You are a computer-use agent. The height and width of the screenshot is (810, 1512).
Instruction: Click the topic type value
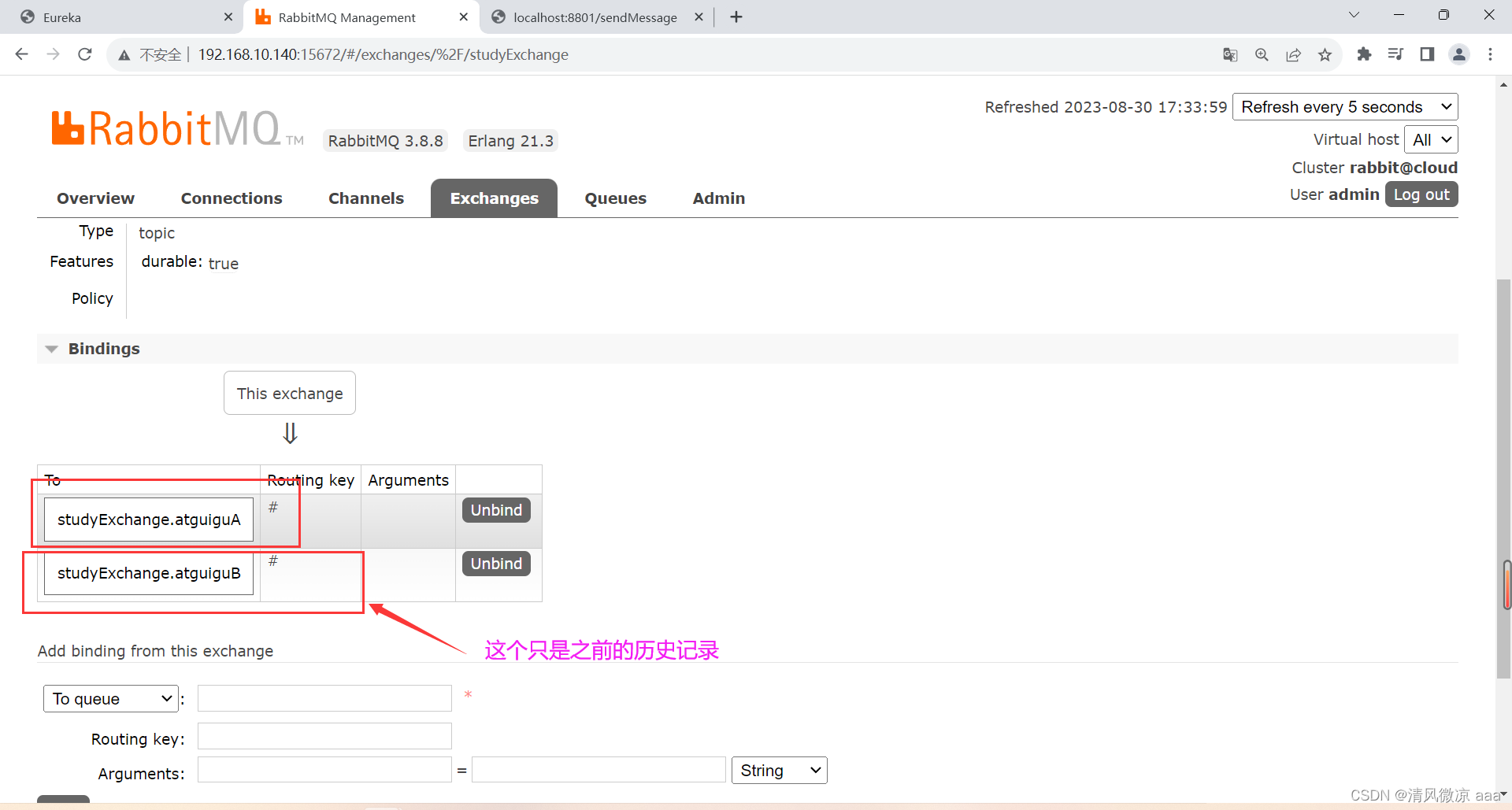click(157, 233)
